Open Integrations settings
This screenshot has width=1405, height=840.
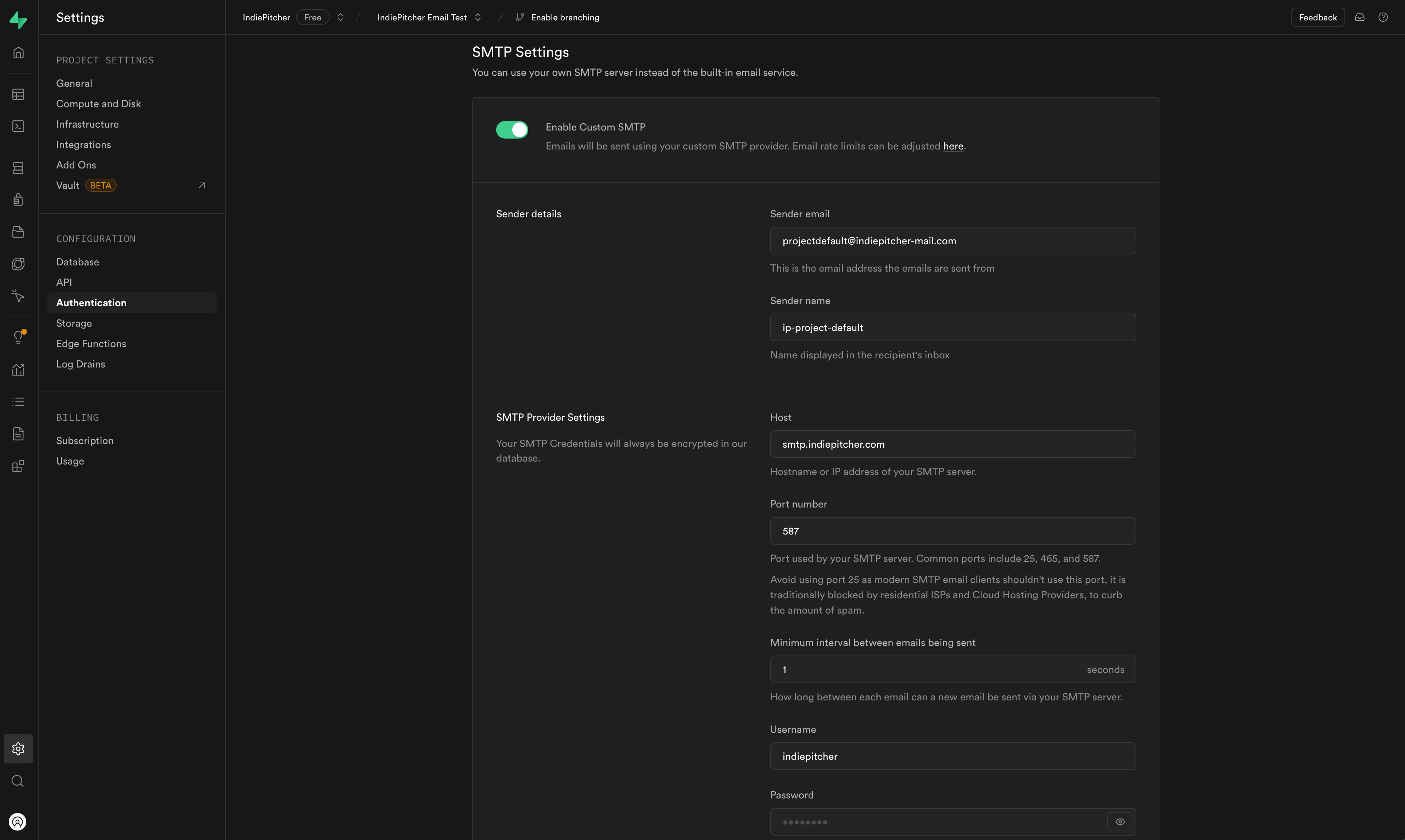83,144
